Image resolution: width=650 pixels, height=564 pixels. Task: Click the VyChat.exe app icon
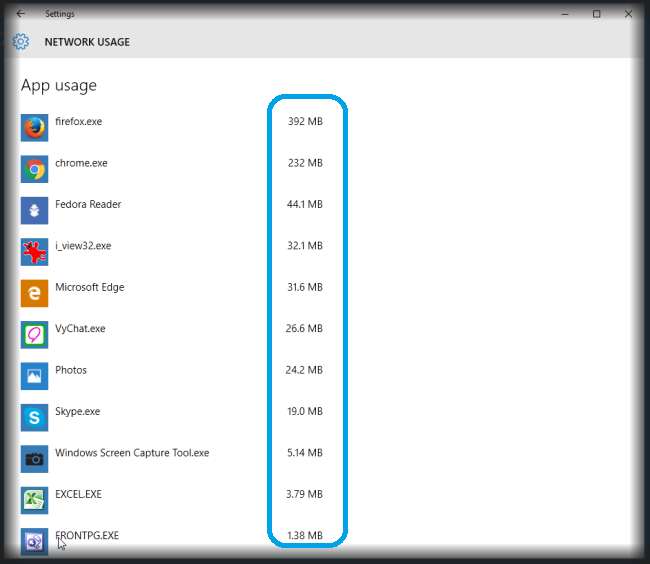coord(34,335)
